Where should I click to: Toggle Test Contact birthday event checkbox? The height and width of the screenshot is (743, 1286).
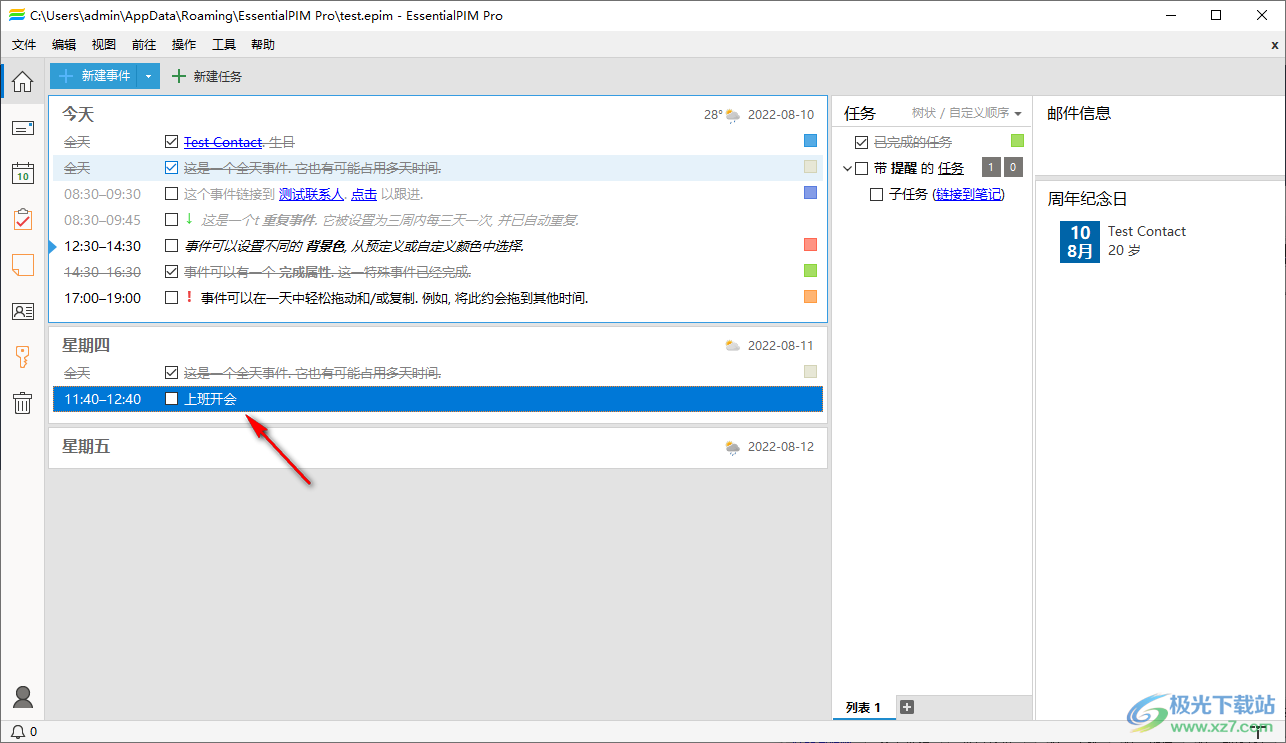[x=172, y=142]
